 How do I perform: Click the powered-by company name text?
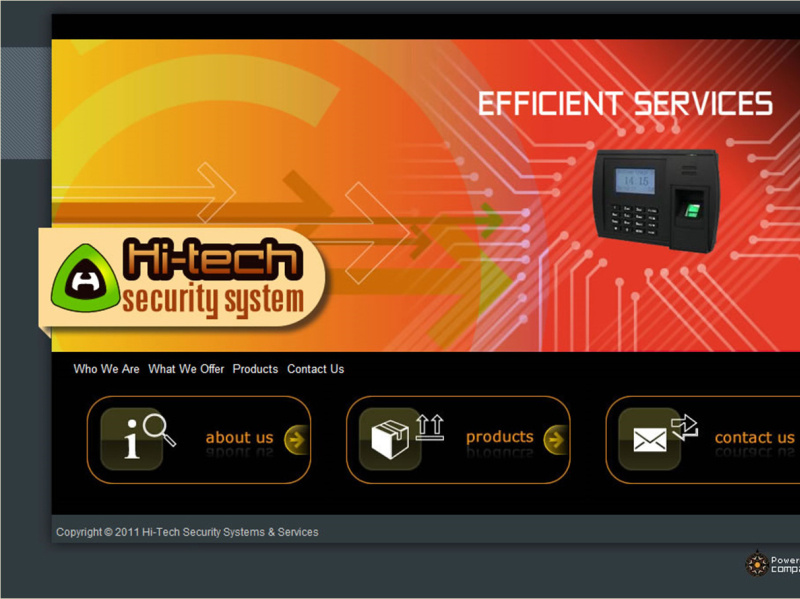785,563
